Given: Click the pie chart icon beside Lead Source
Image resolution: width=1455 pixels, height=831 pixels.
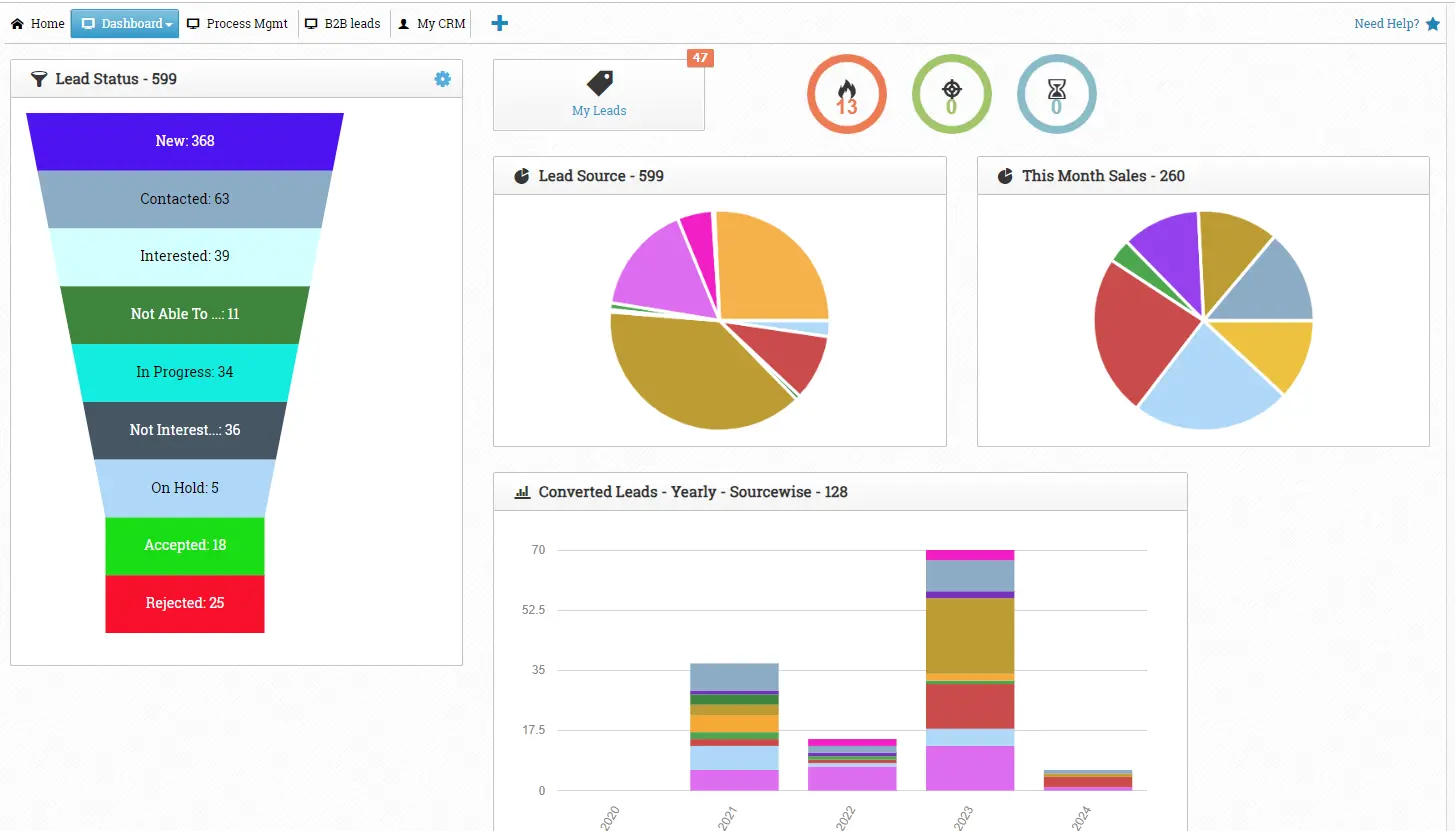Looking at the screenshot, I should pos(521,175).
